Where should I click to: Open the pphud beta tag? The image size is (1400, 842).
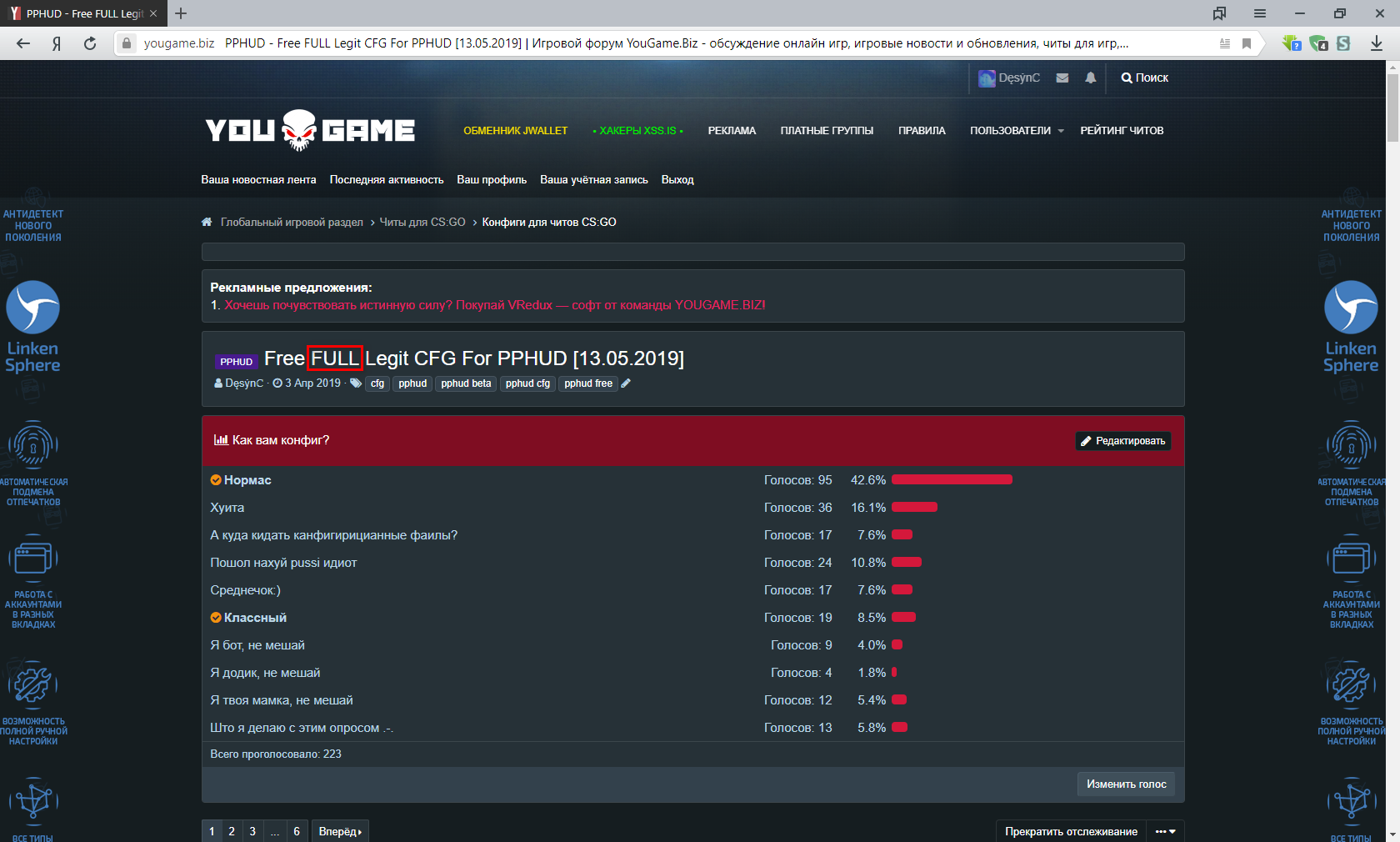pos(466,383)
